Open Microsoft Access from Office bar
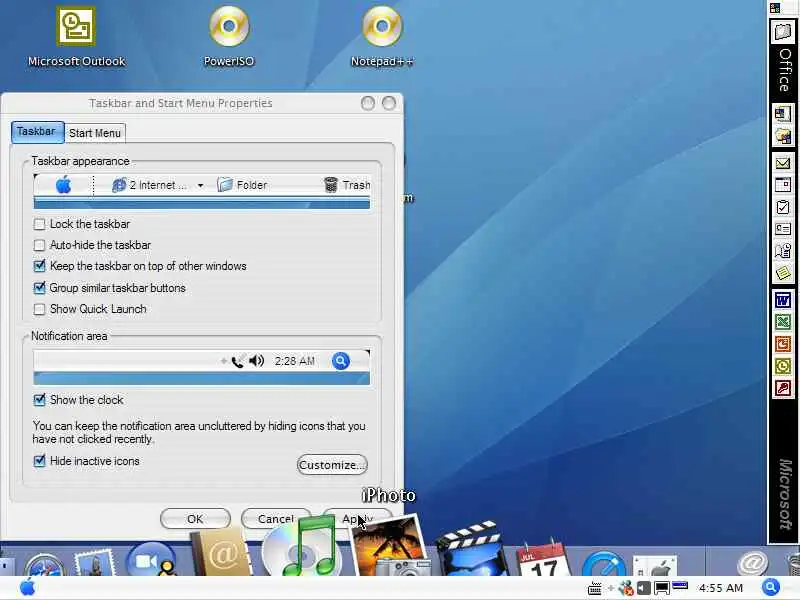 pyautogui.click(x=783, y=388)
